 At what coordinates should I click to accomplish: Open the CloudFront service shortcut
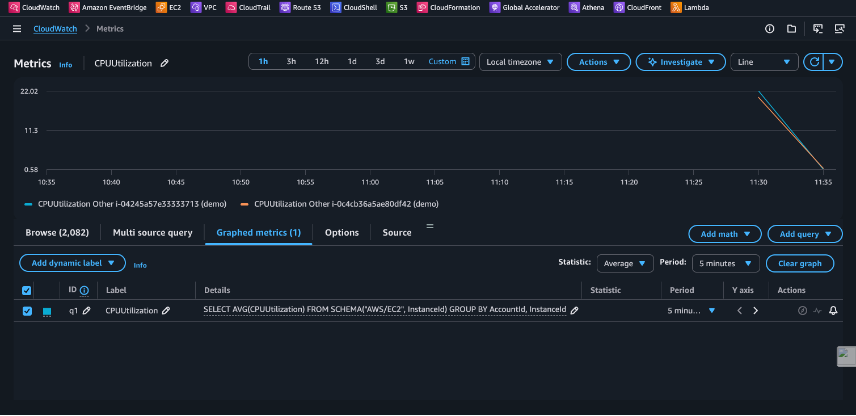coord(638,8)
